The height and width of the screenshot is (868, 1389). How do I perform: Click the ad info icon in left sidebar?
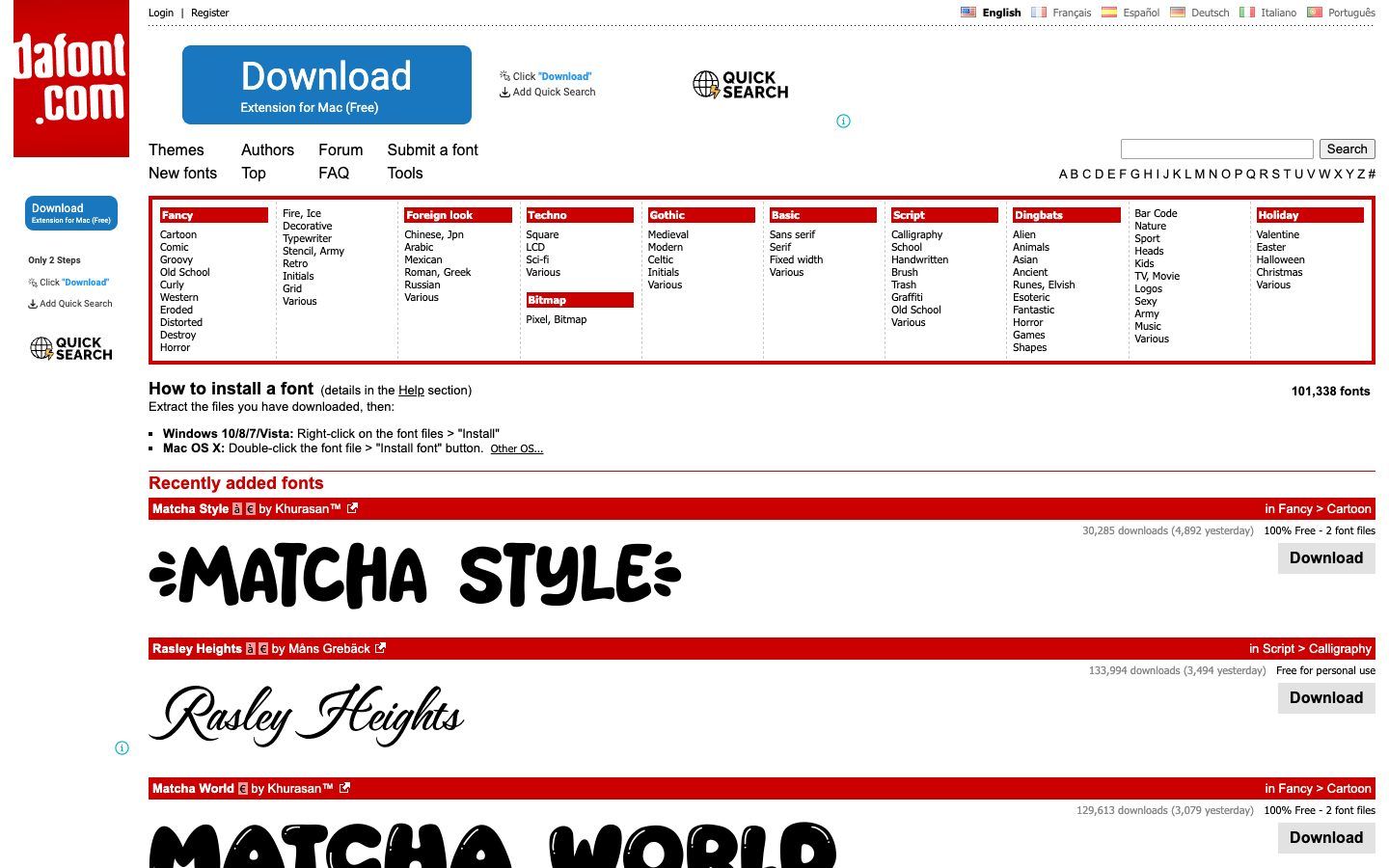coord(123,747)
